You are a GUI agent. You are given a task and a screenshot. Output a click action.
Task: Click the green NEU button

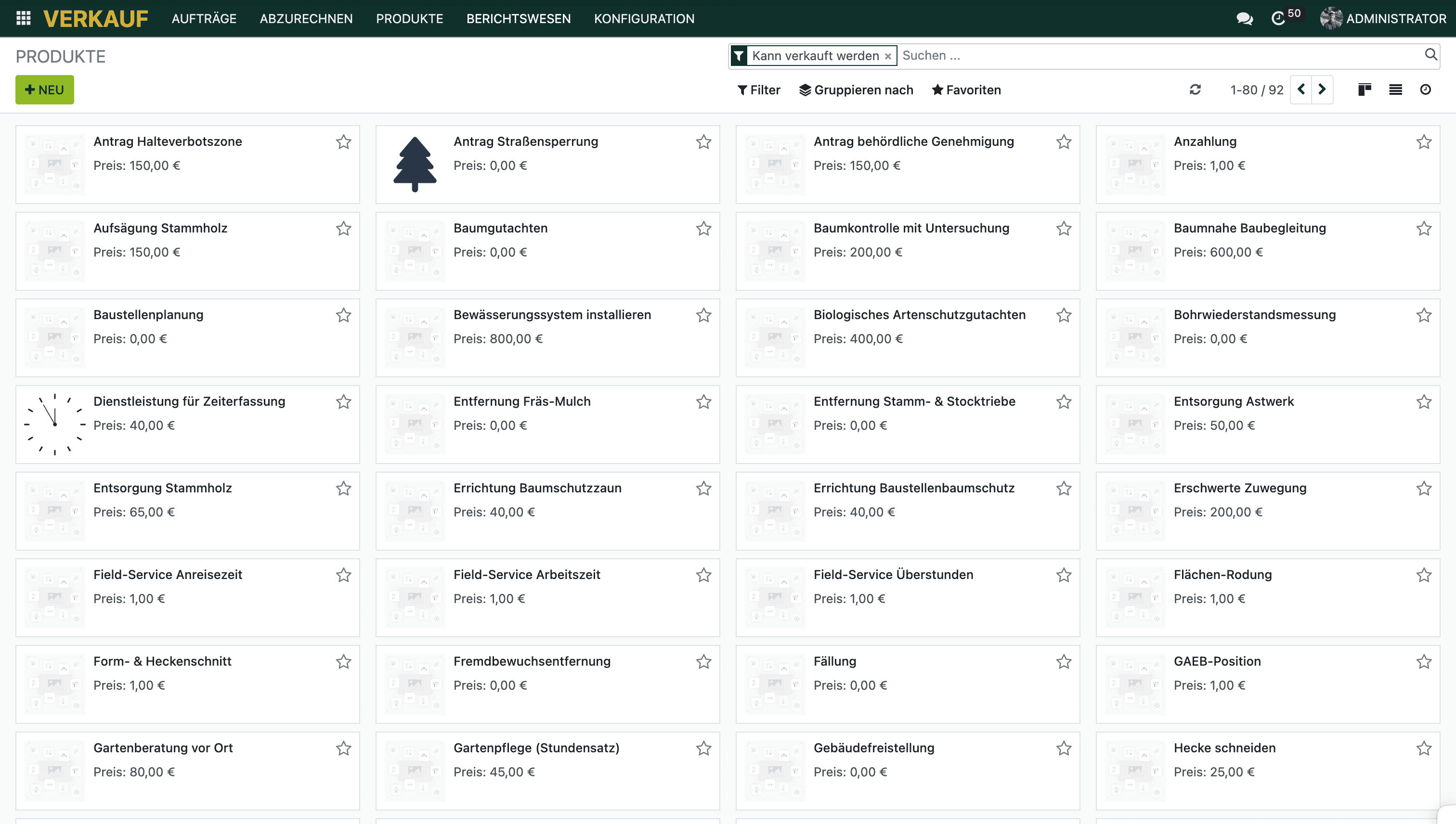[x=45, y=90]
